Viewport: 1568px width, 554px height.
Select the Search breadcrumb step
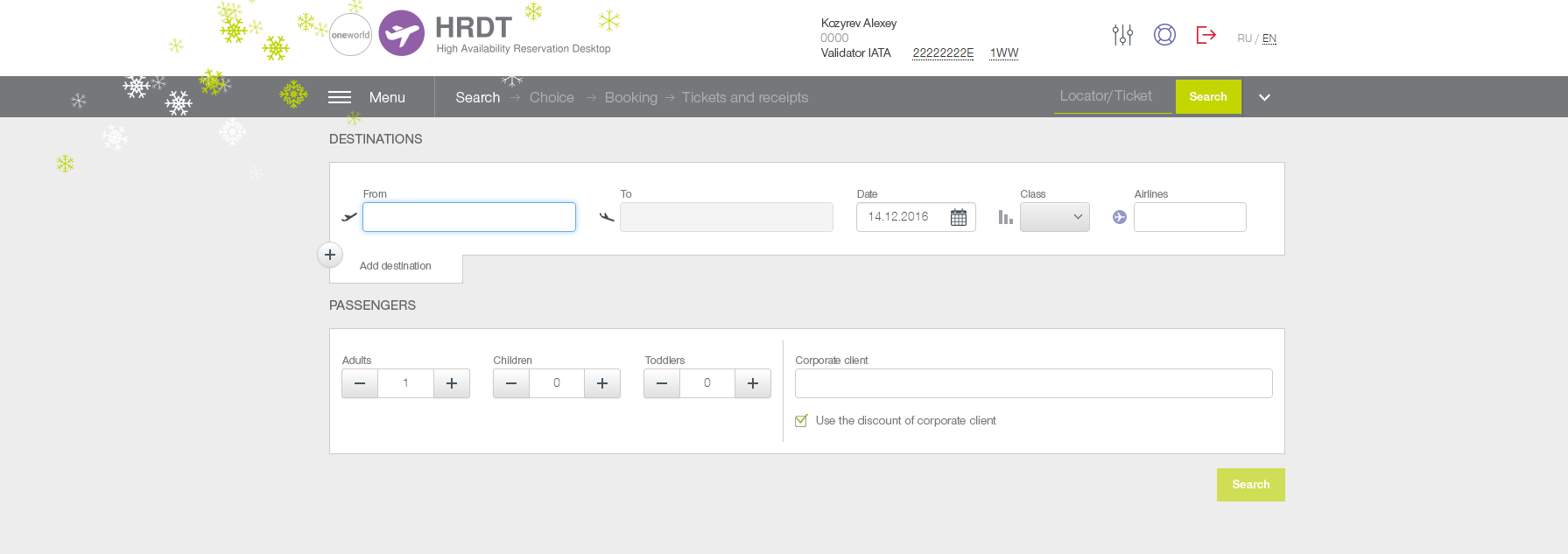tap(478, 97)
